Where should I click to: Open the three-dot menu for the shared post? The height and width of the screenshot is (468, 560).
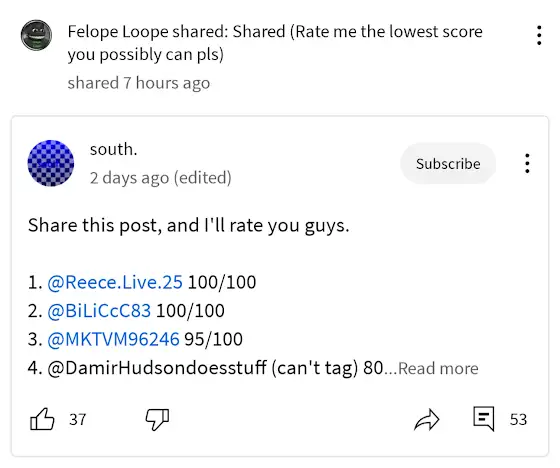coord(539,35)
